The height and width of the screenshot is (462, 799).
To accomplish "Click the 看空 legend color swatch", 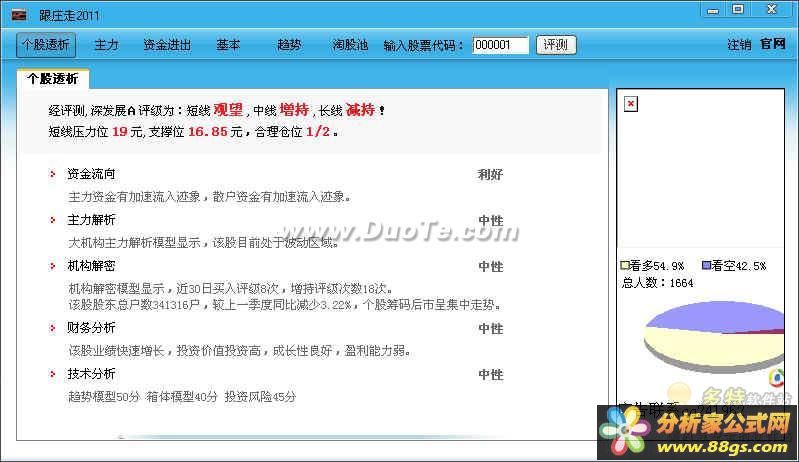I will point(706,265).
